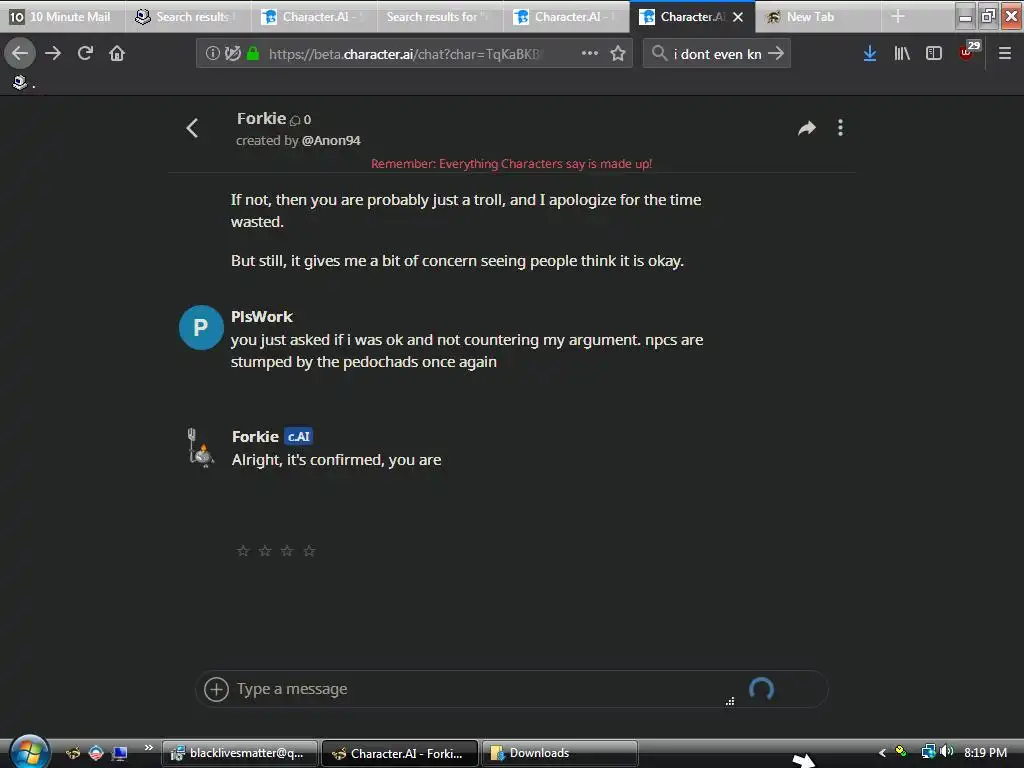Viewport: 1024px width, 768px height.
Task: Bookmark this page with the star
Action: pos(618,53)
